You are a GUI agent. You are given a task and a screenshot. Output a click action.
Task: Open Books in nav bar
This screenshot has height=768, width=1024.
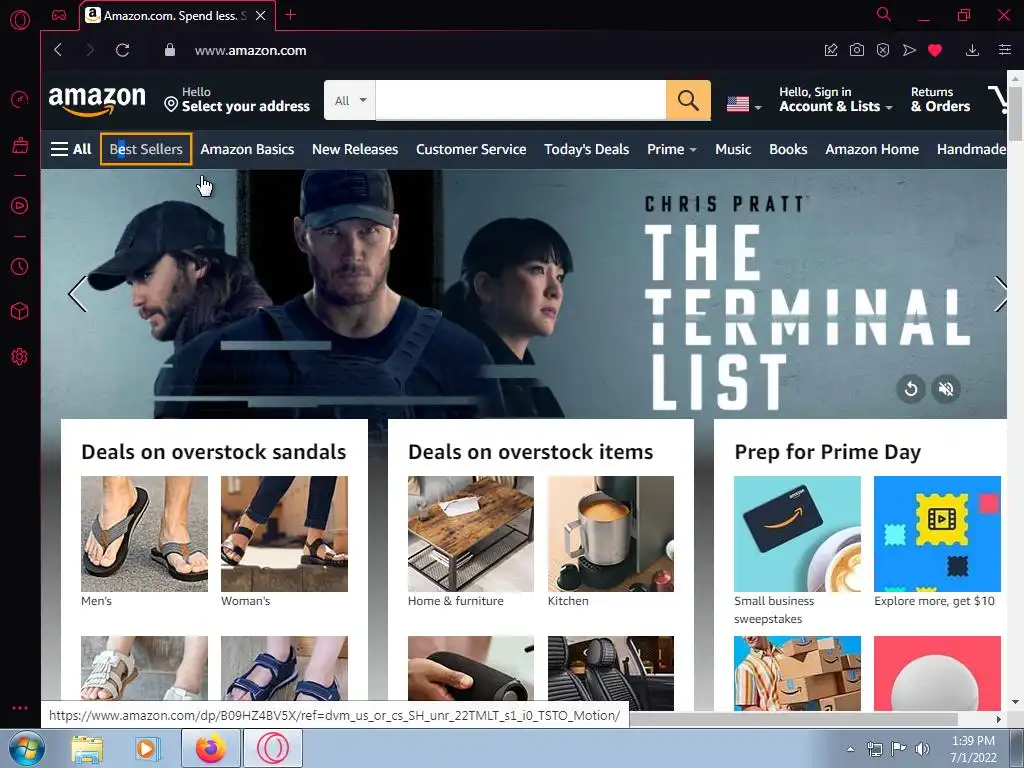(788, 150)
